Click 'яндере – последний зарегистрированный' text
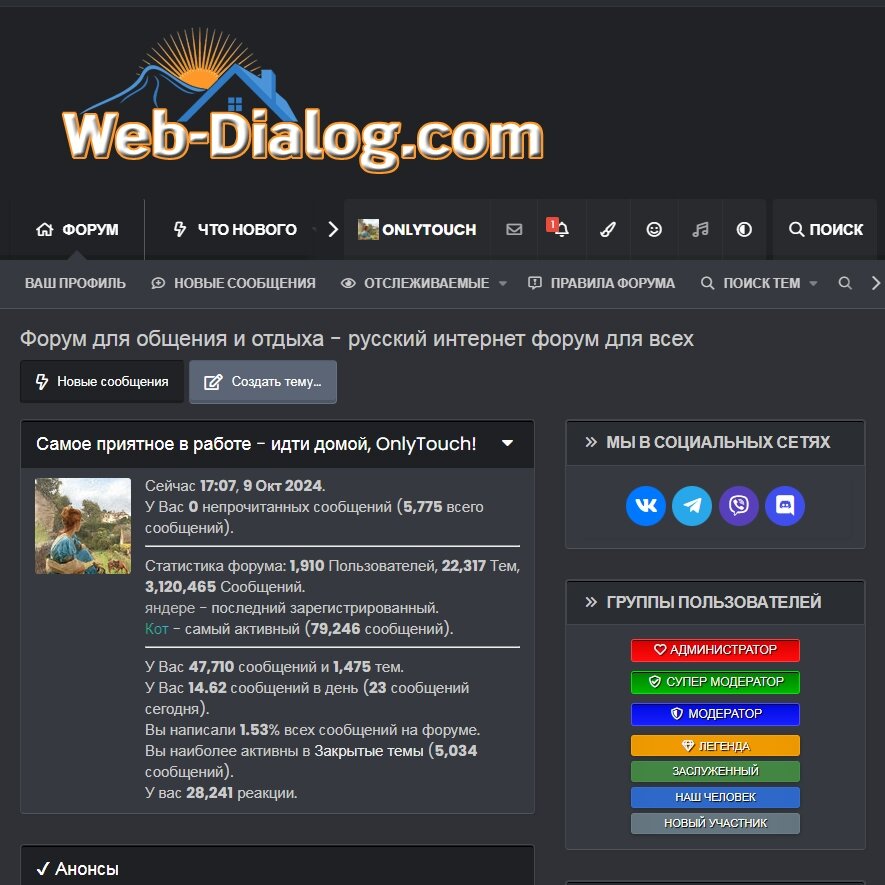This screenshot has height=885, width=885. click(292, 608)
